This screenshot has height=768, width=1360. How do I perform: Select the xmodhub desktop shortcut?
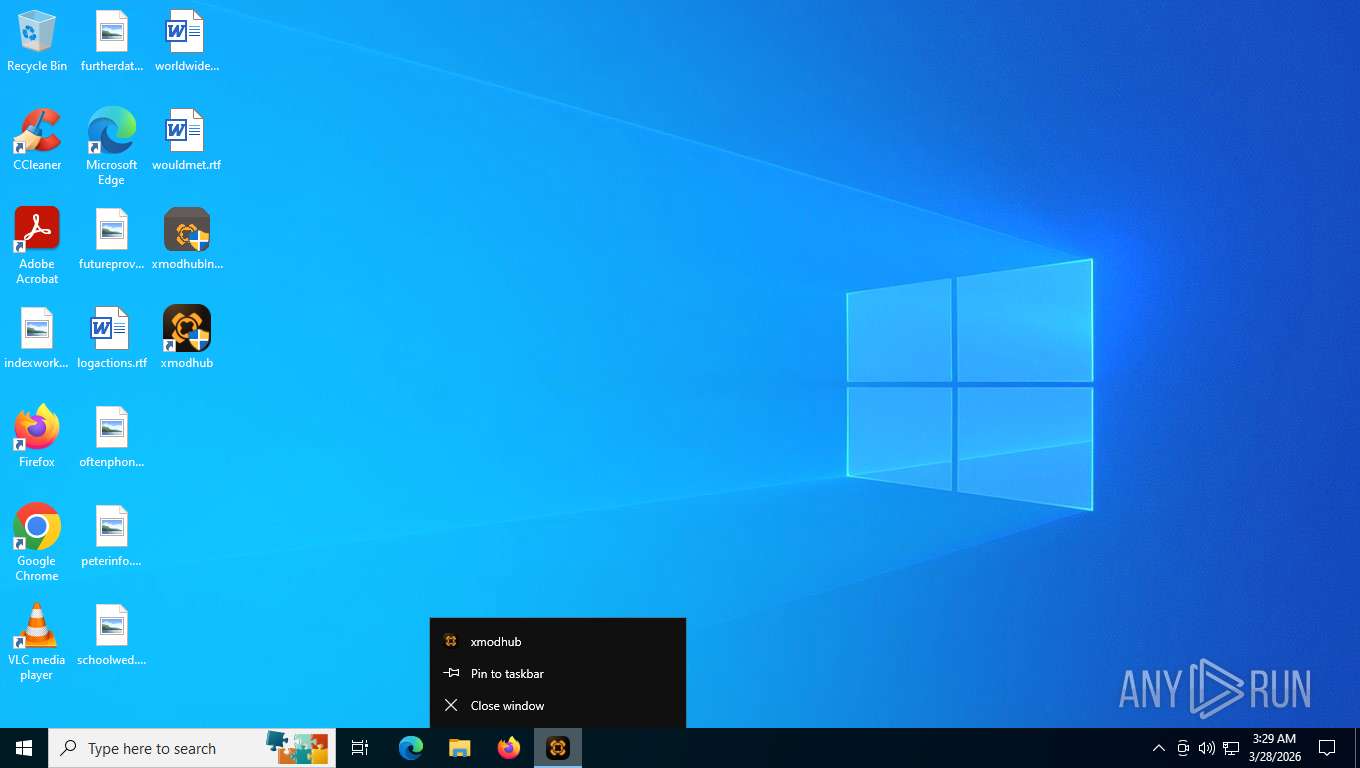pos(187,339)
